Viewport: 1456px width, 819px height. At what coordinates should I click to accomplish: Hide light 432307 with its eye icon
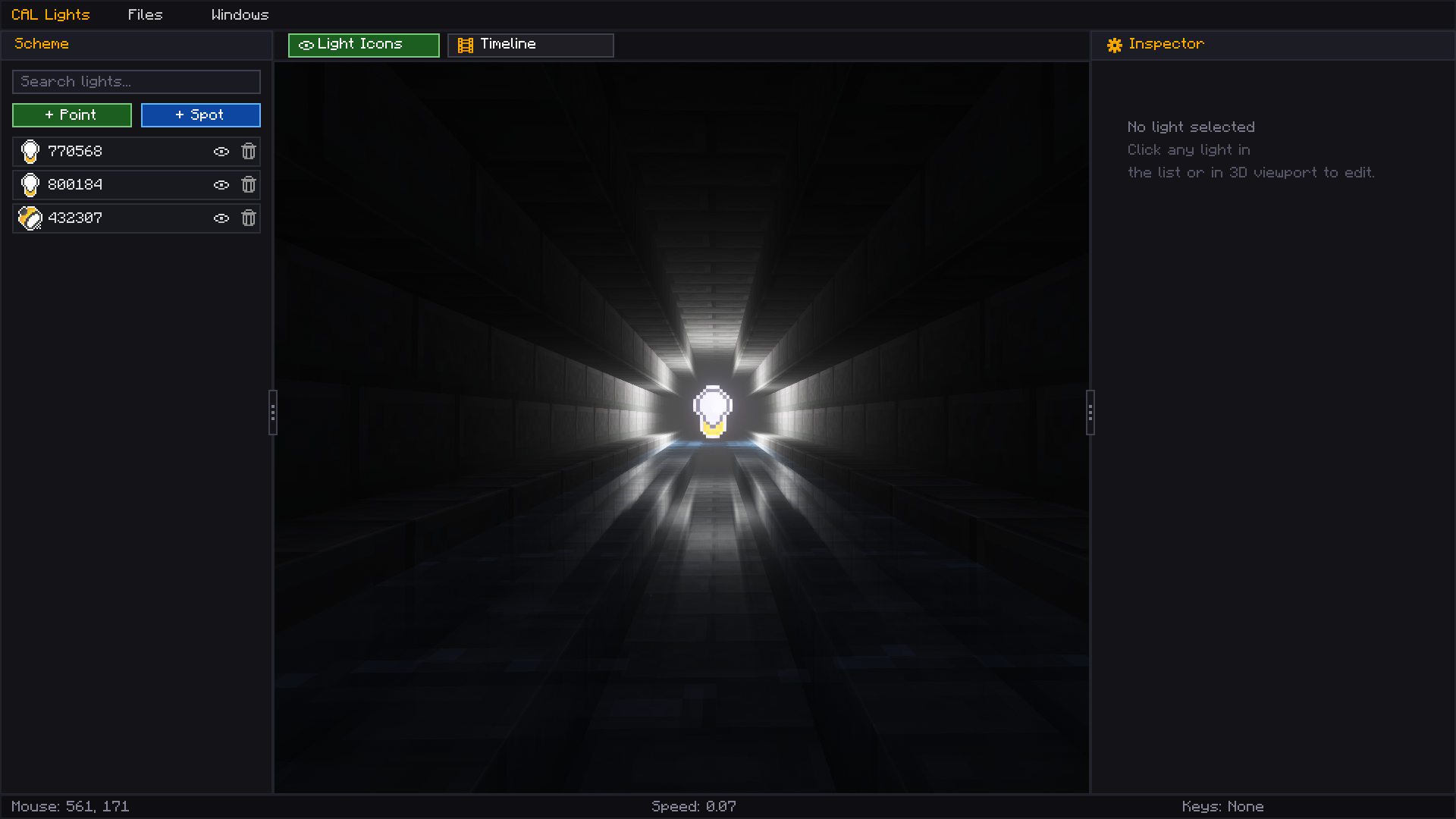point(221,218)
